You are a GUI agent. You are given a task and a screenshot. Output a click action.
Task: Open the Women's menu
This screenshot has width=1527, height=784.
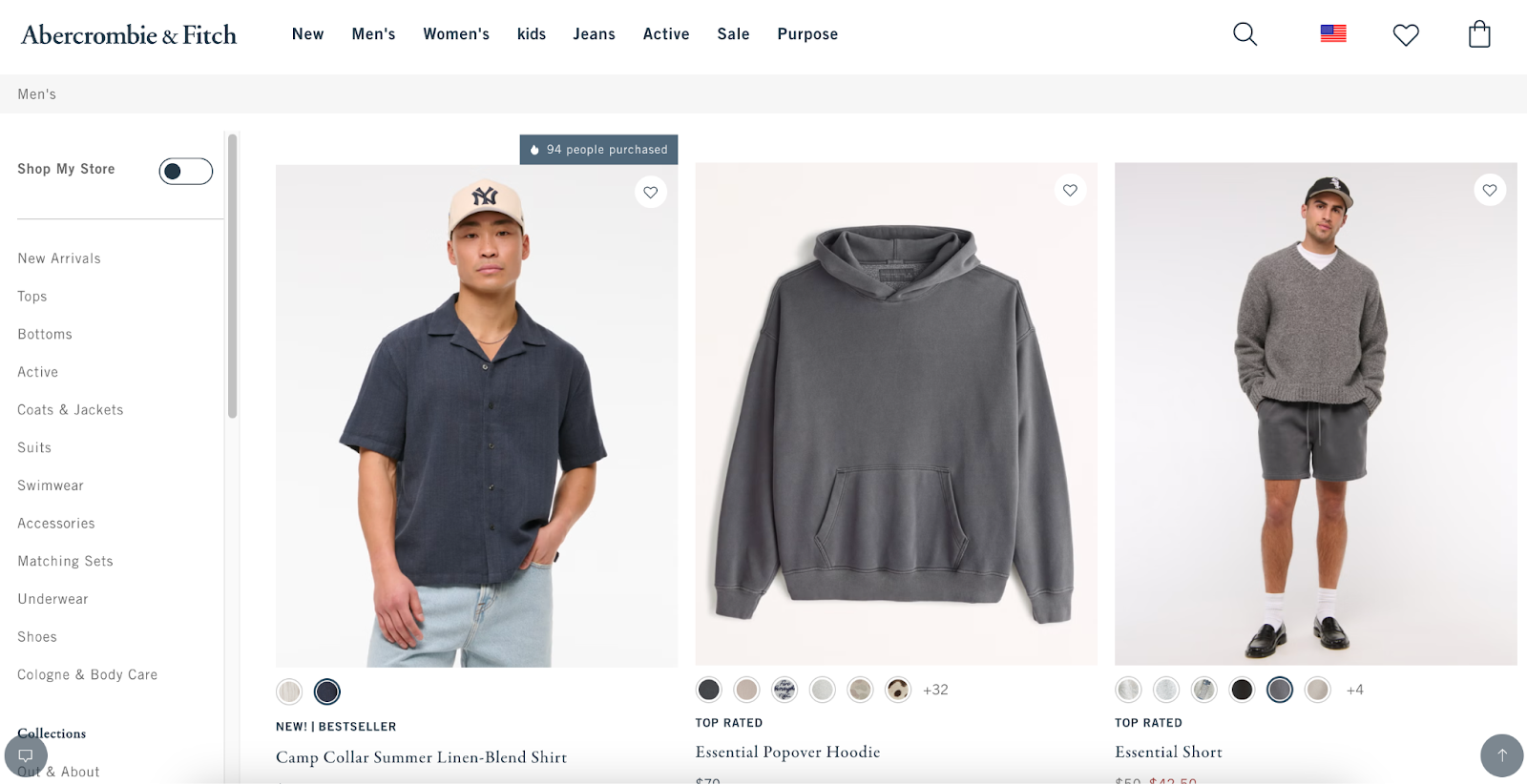click(x=455, y=33)
